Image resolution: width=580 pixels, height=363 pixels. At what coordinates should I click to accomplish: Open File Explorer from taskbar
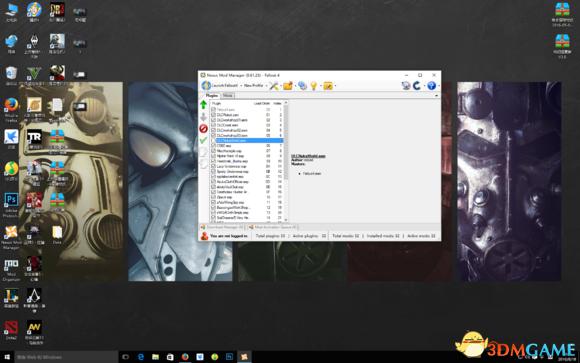(155, 357)
